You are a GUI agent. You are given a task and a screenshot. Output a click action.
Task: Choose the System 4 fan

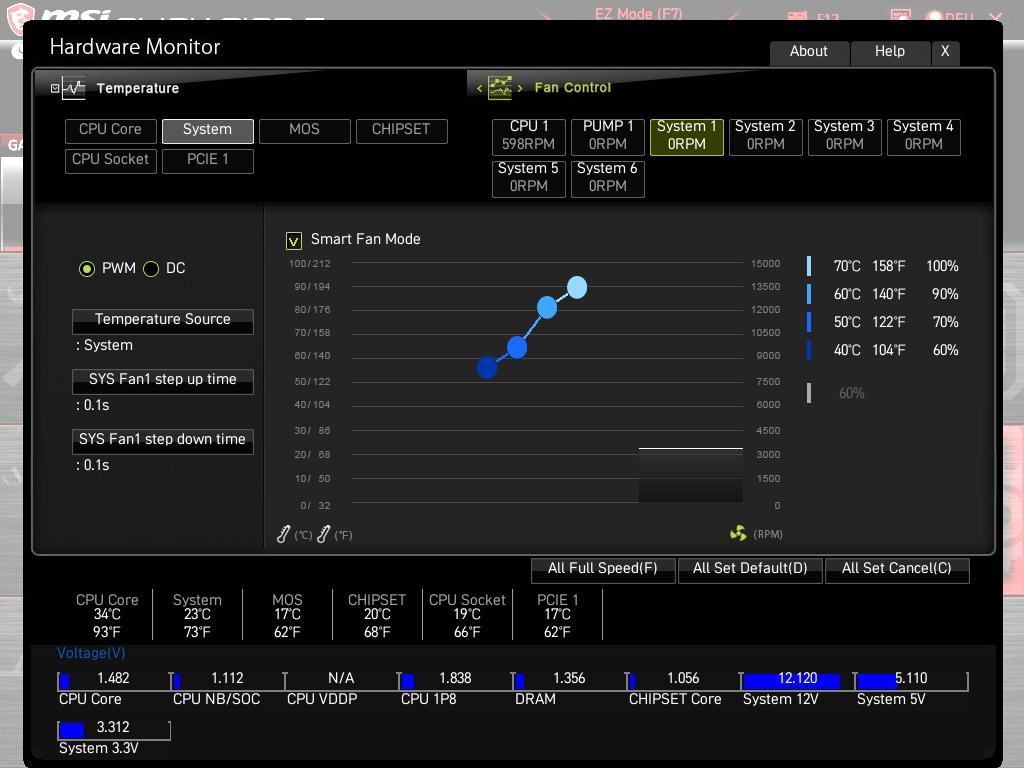click(923, 136)
